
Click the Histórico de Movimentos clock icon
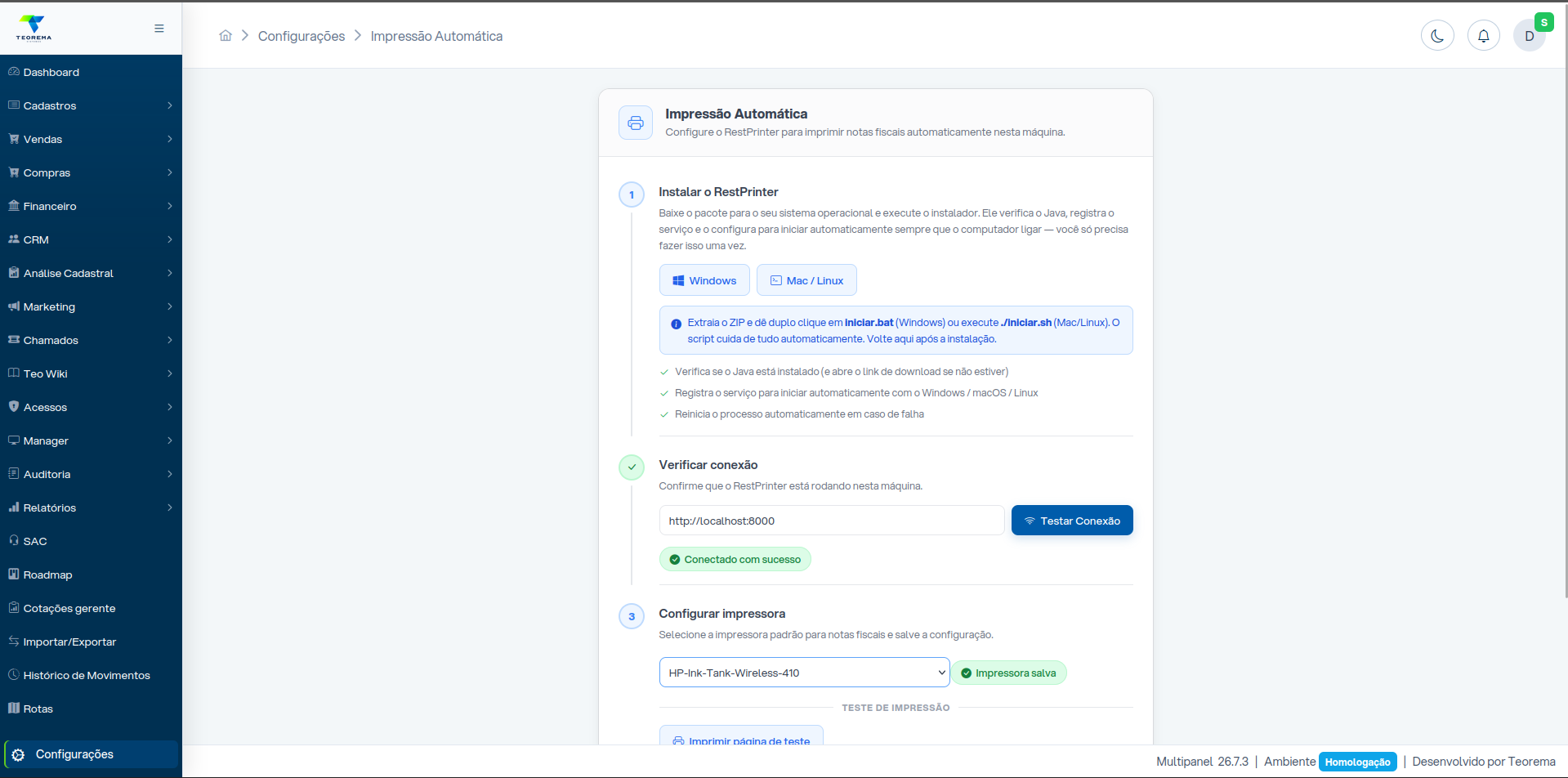(x=14, y=675)
